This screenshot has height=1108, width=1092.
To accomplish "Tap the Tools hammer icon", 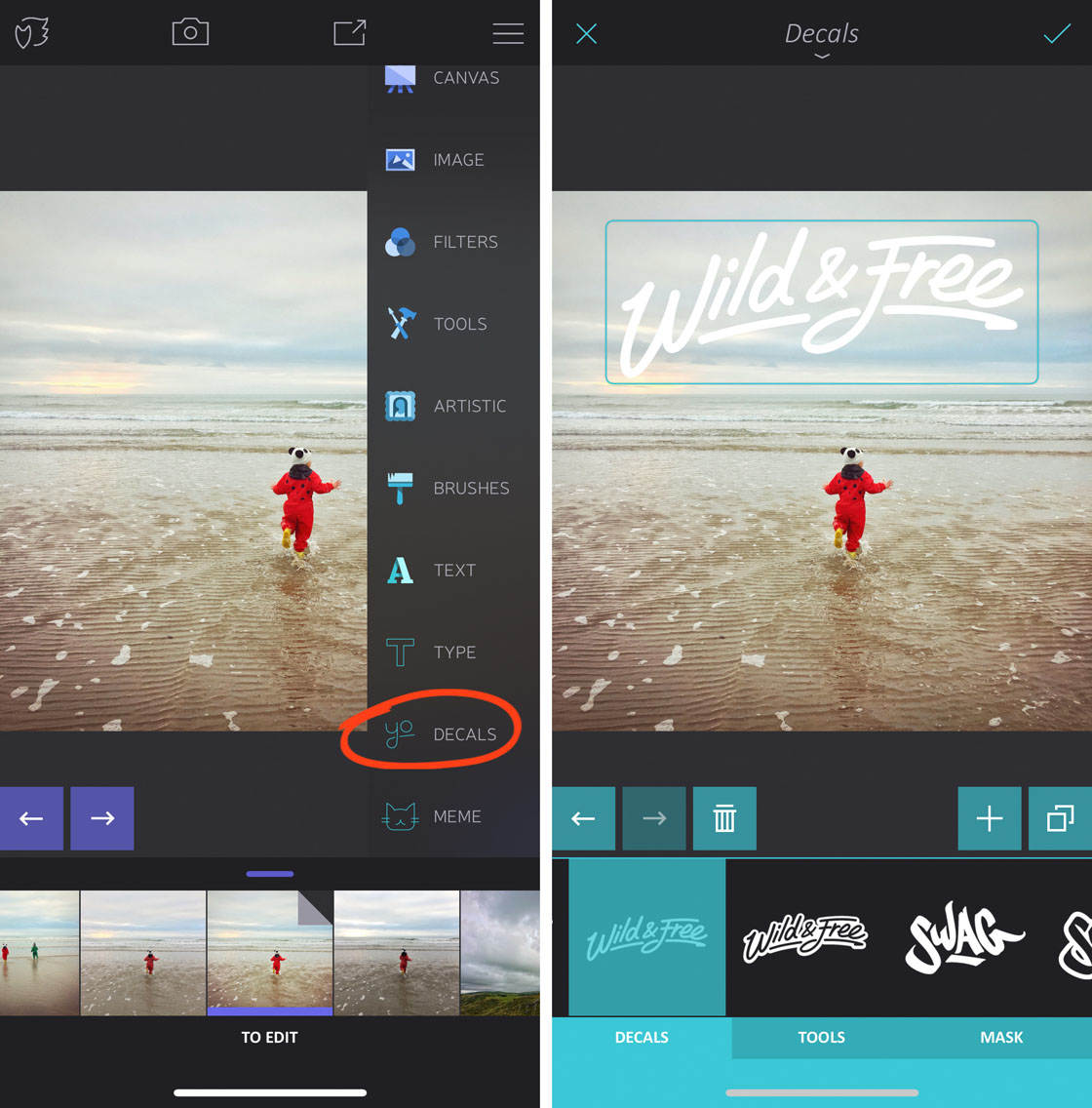I will point(400,324).
